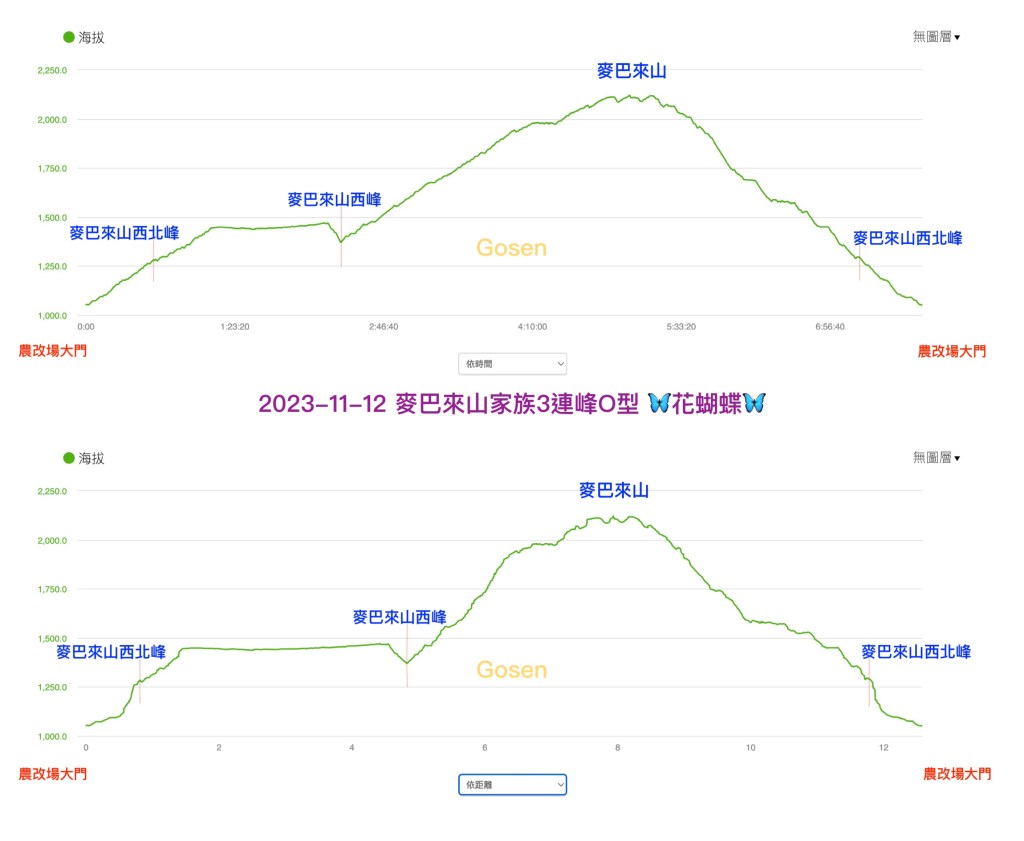This screenshot has width=1024, height=841.
Task: Click the right butterfly icon in the title
Action: tap(753, 404)
